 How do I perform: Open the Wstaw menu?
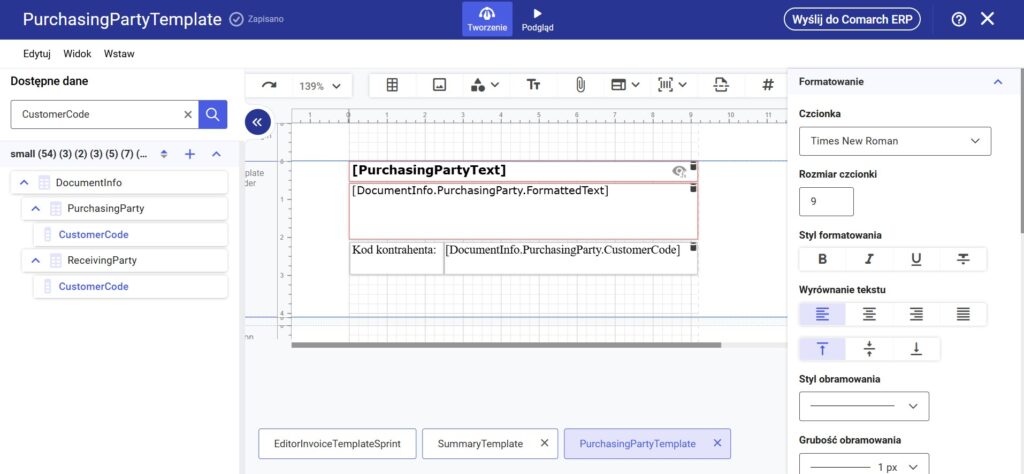[x=119, y=54]
